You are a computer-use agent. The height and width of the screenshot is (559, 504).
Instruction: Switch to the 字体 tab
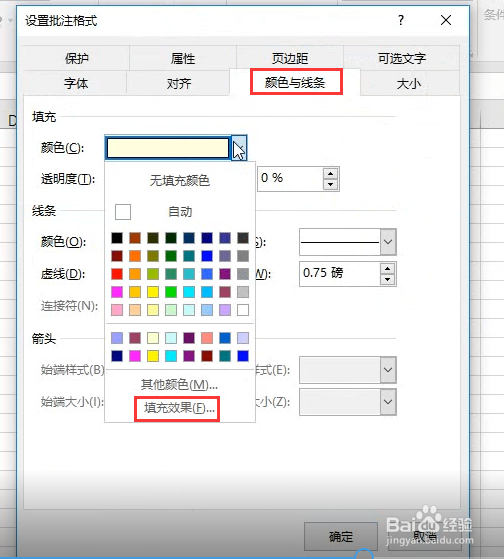point(76,83)
